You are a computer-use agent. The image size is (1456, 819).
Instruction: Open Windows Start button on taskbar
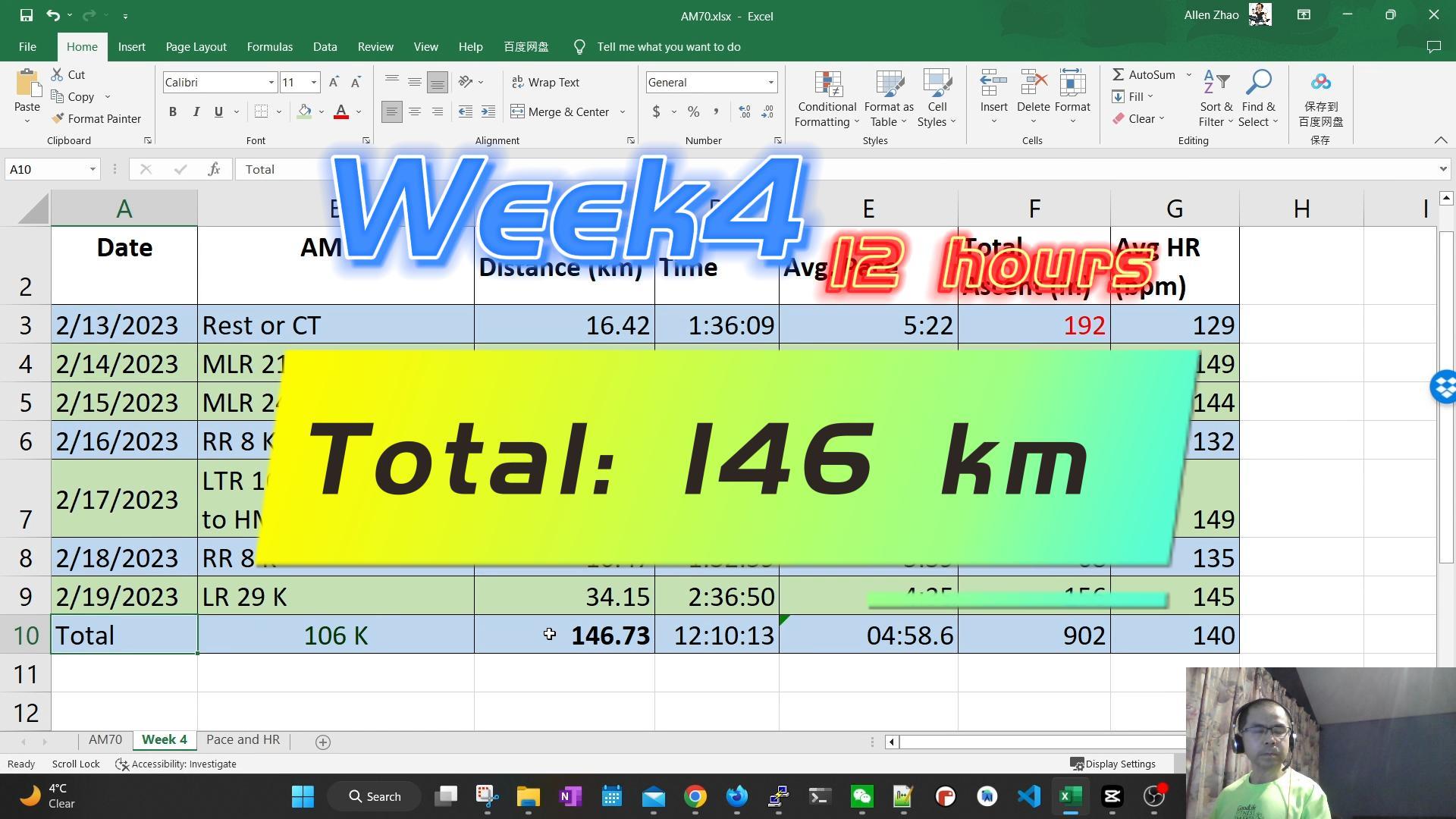click(303, 796)
